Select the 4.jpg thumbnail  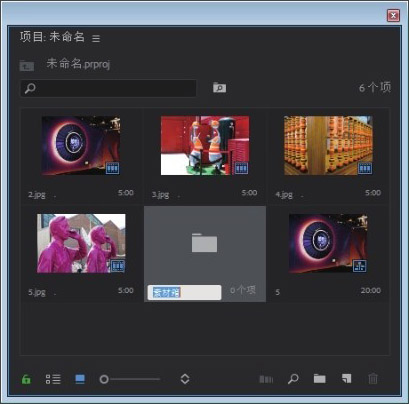[x=328, y=145]
